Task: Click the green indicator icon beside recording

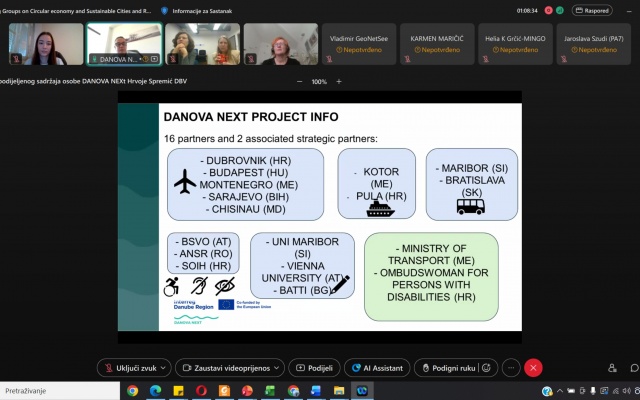Action: pos(560,11)
